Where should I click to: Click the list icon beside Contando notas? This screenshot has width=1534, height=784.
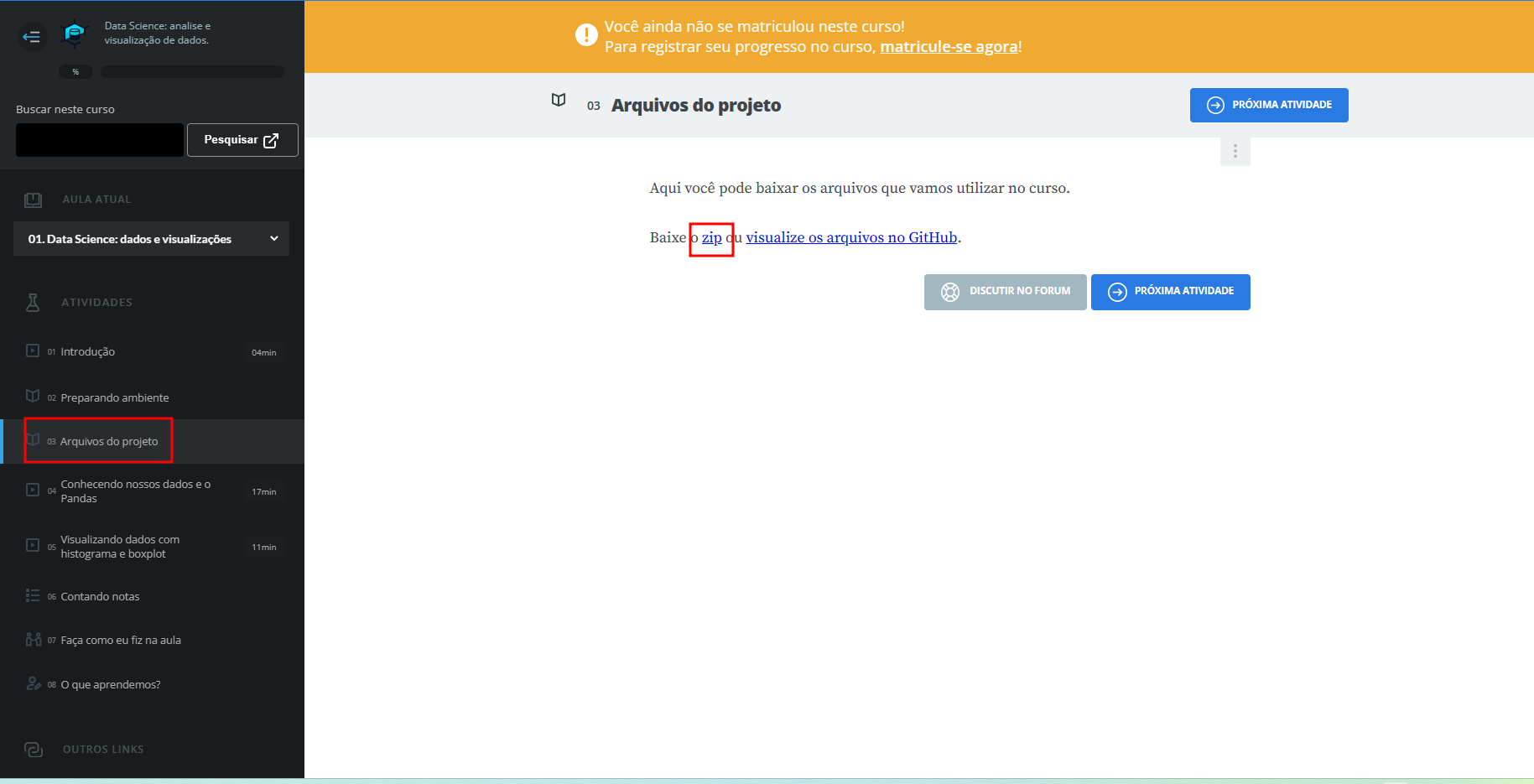tap(33, 595)
